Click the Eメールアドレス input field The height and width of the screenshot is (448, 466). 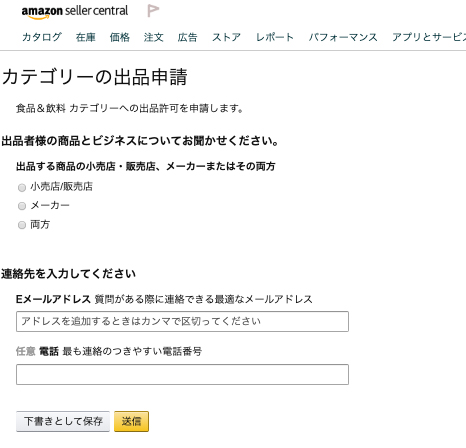click(182, 321)
